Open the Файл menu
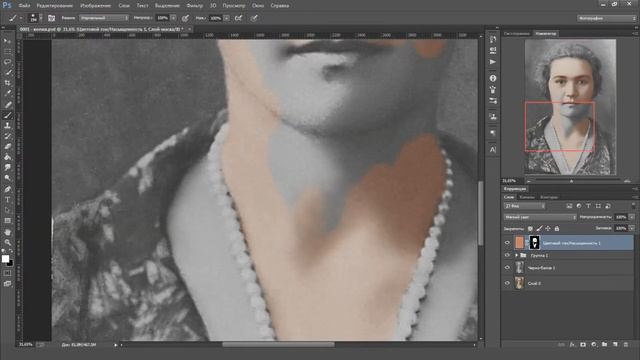640x360 pixels. pos(24,6)
